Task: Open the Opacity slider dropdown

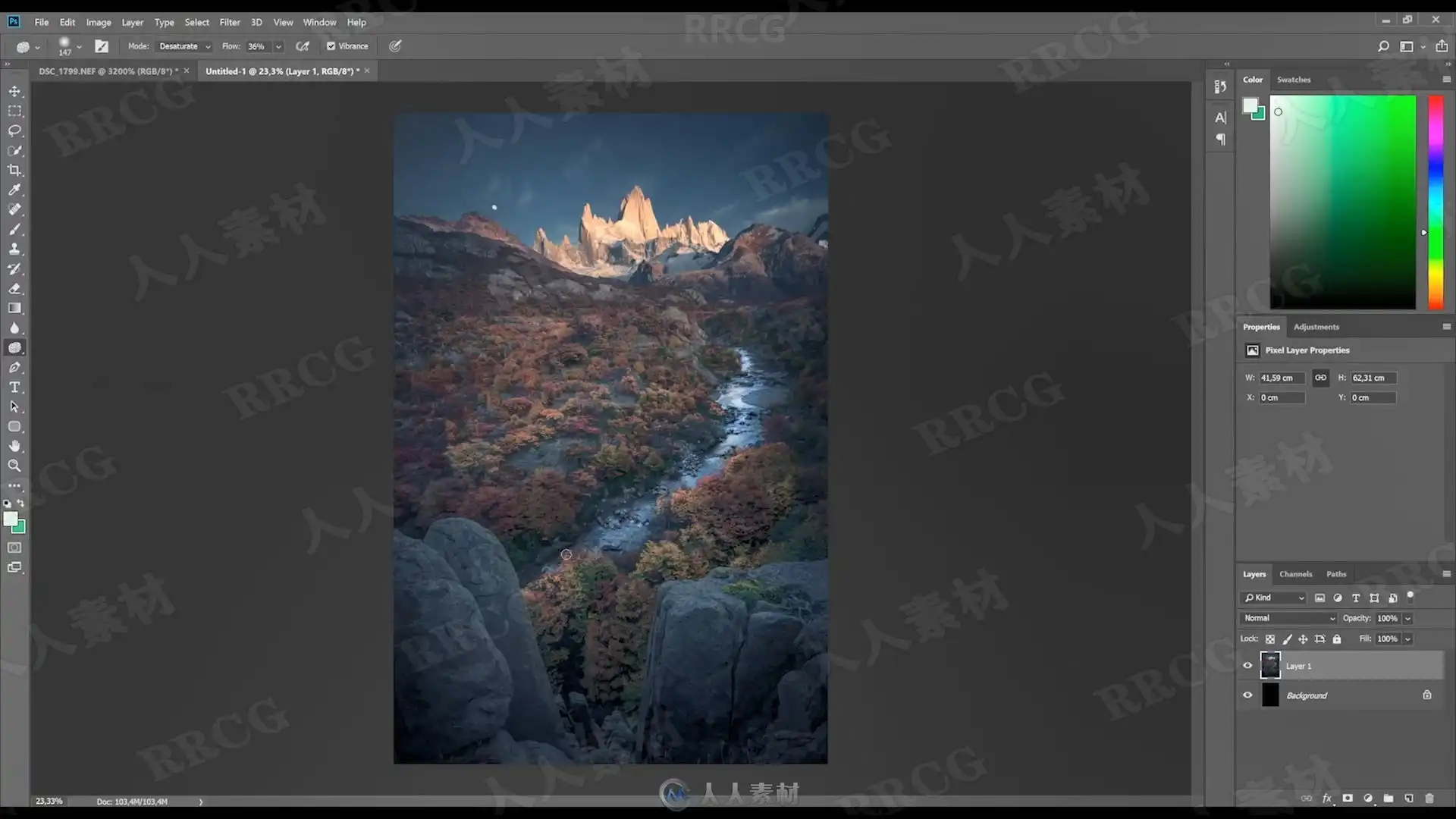Action: [x=1407, y=618]
